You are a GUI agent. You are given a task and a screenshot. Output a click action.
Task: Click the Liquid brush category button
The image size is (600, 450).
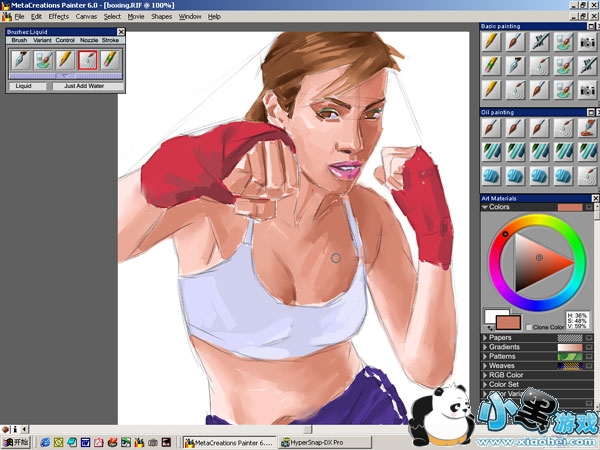click(23, 86)
